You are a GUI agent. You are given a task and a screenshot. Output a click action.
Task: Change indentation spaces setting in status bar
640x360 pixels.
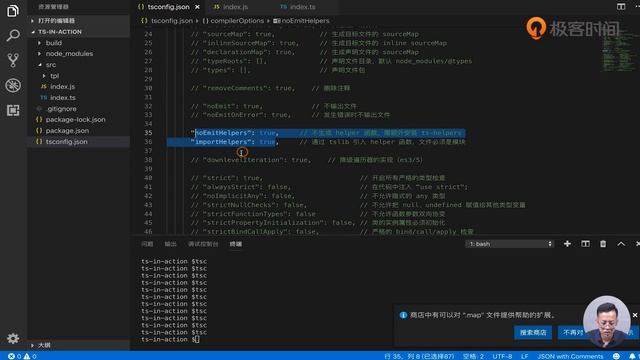tap(473, 356)
